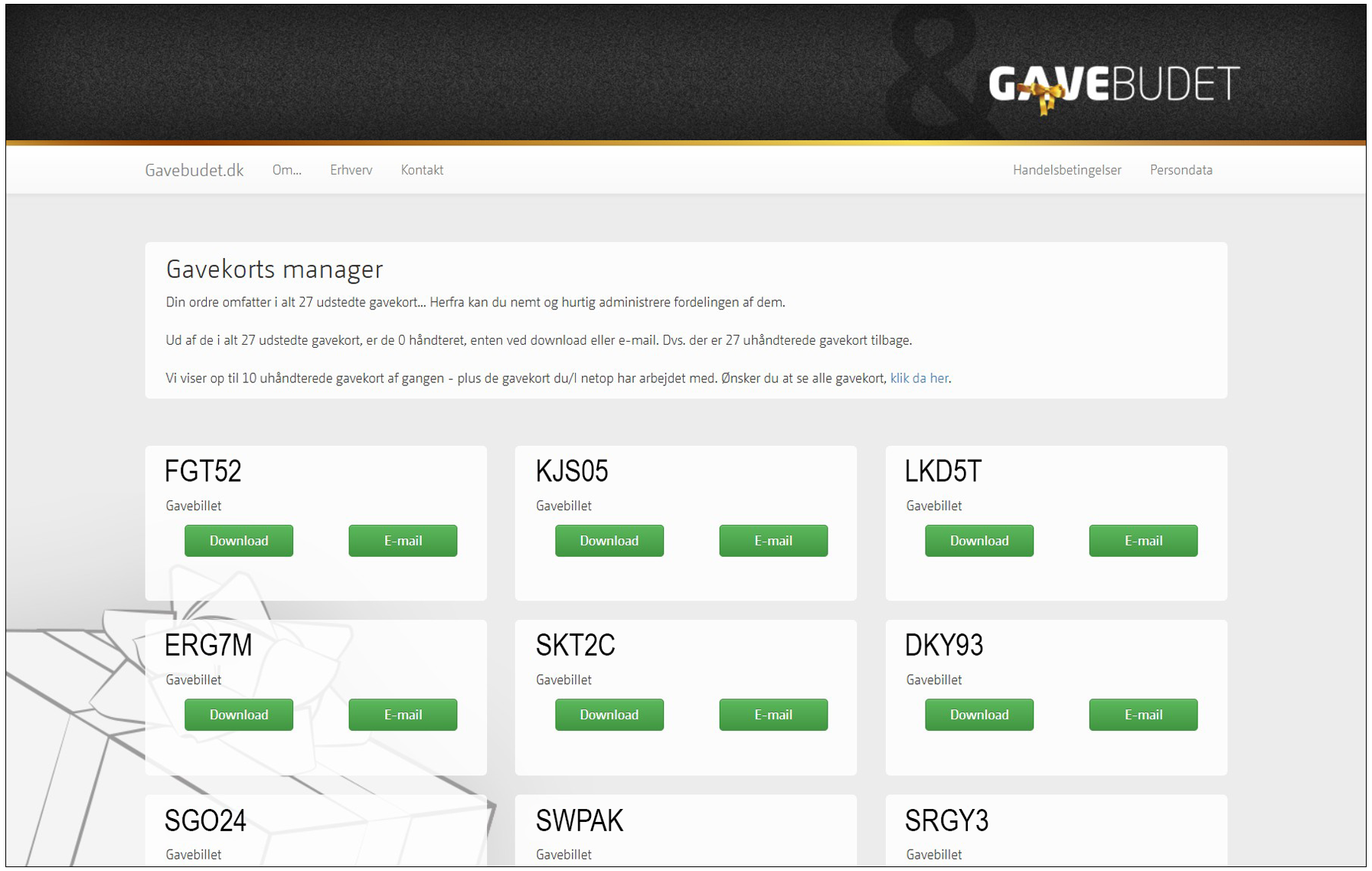Open Handelsbetingelser in the navigation bar
The image size is (1372, 871).
click(x=1067, y=170)
